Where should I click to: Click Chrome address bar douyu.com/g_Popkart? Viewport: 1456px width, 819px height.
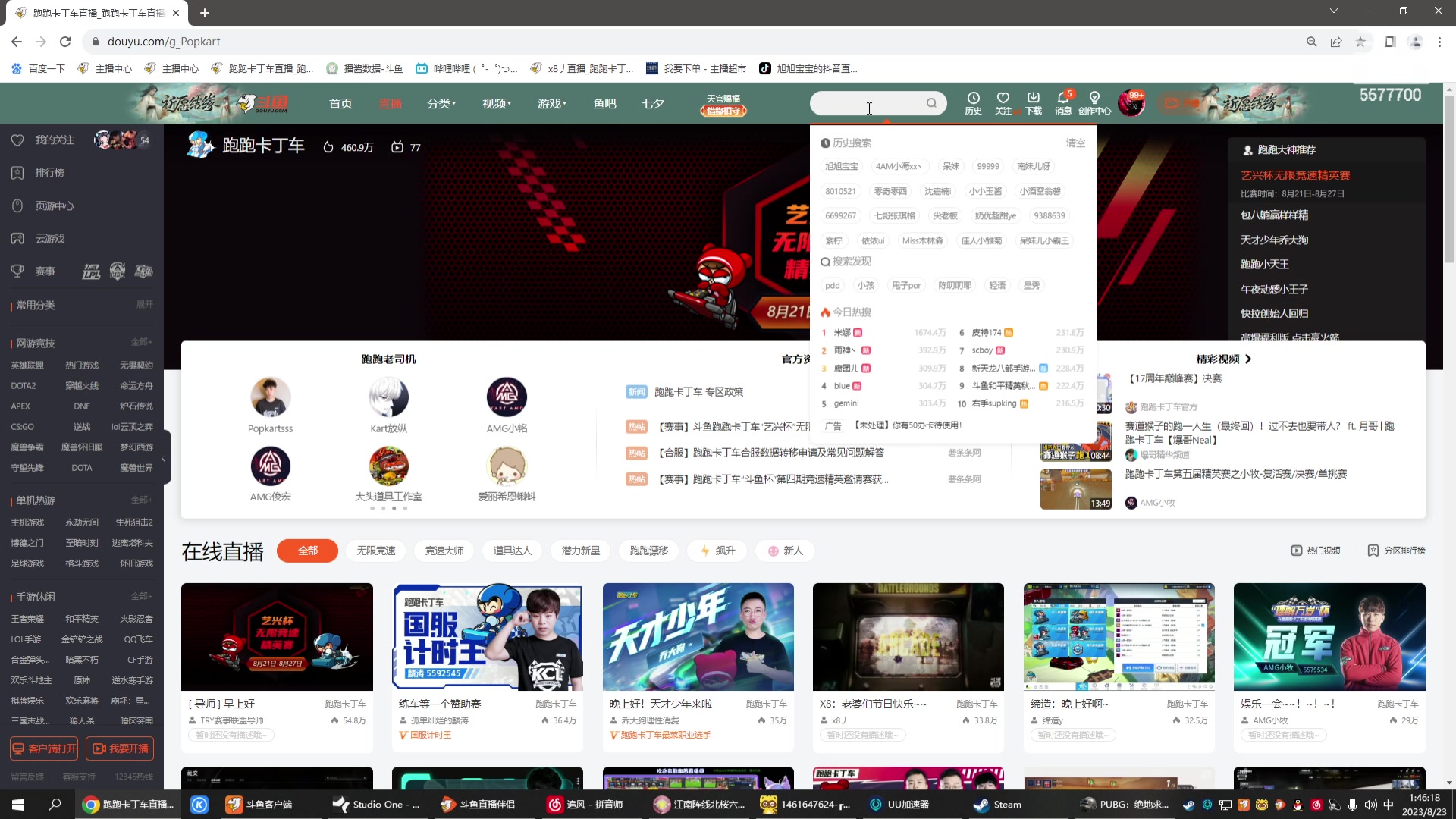(164, 42)
